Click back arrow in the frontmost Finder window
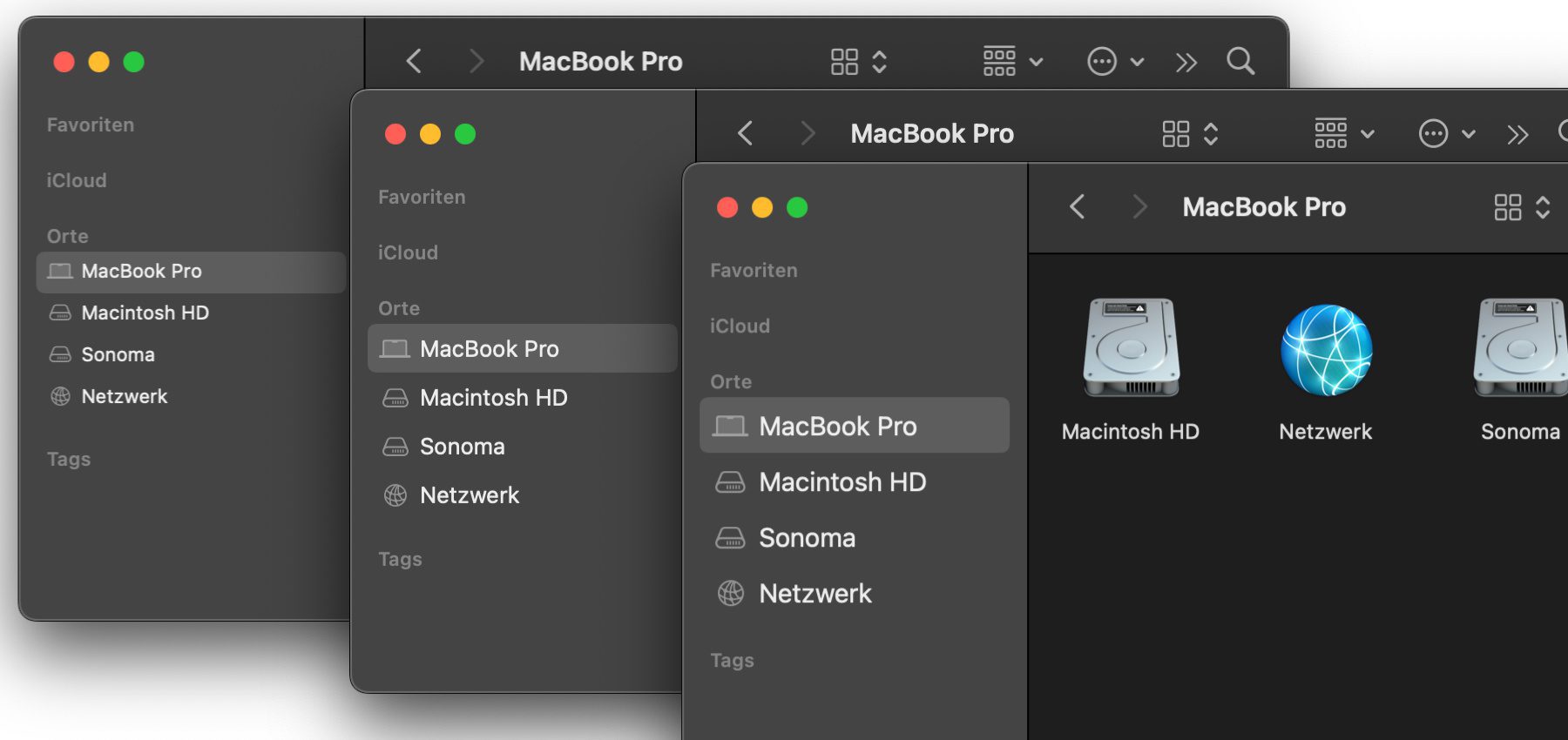The image size is (1568, 740). pos(1078,207)
